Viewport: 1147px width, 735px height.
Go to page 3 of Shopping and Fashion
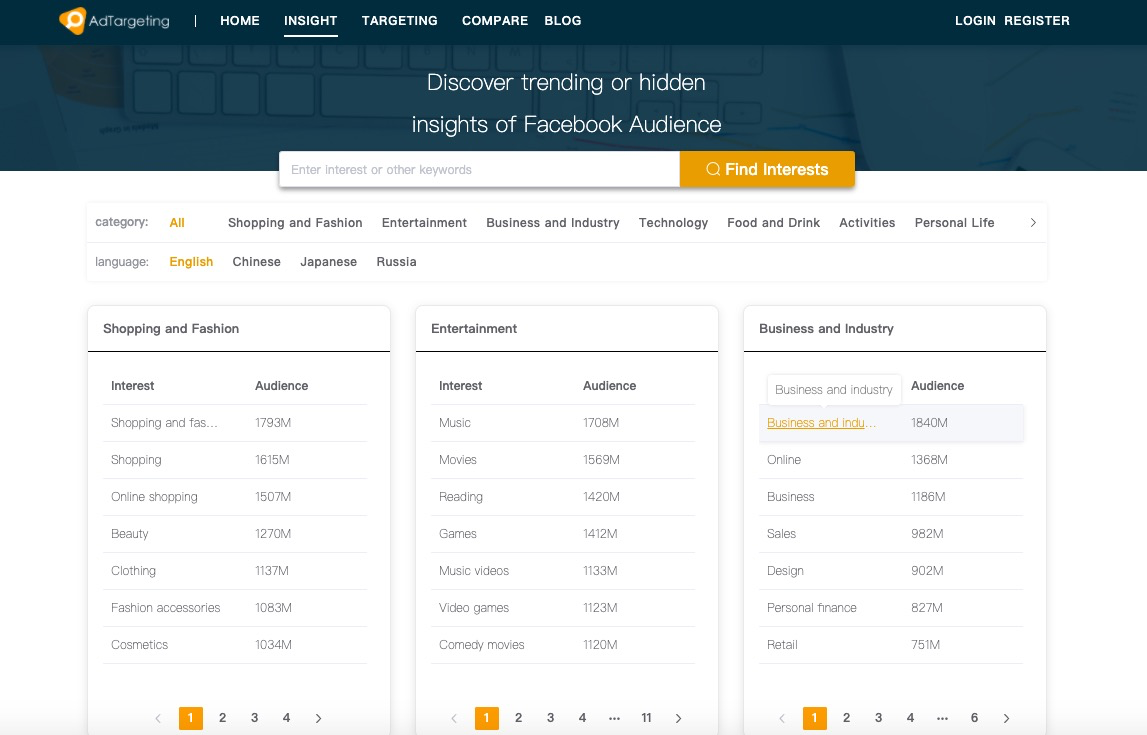tap(255, 718)
